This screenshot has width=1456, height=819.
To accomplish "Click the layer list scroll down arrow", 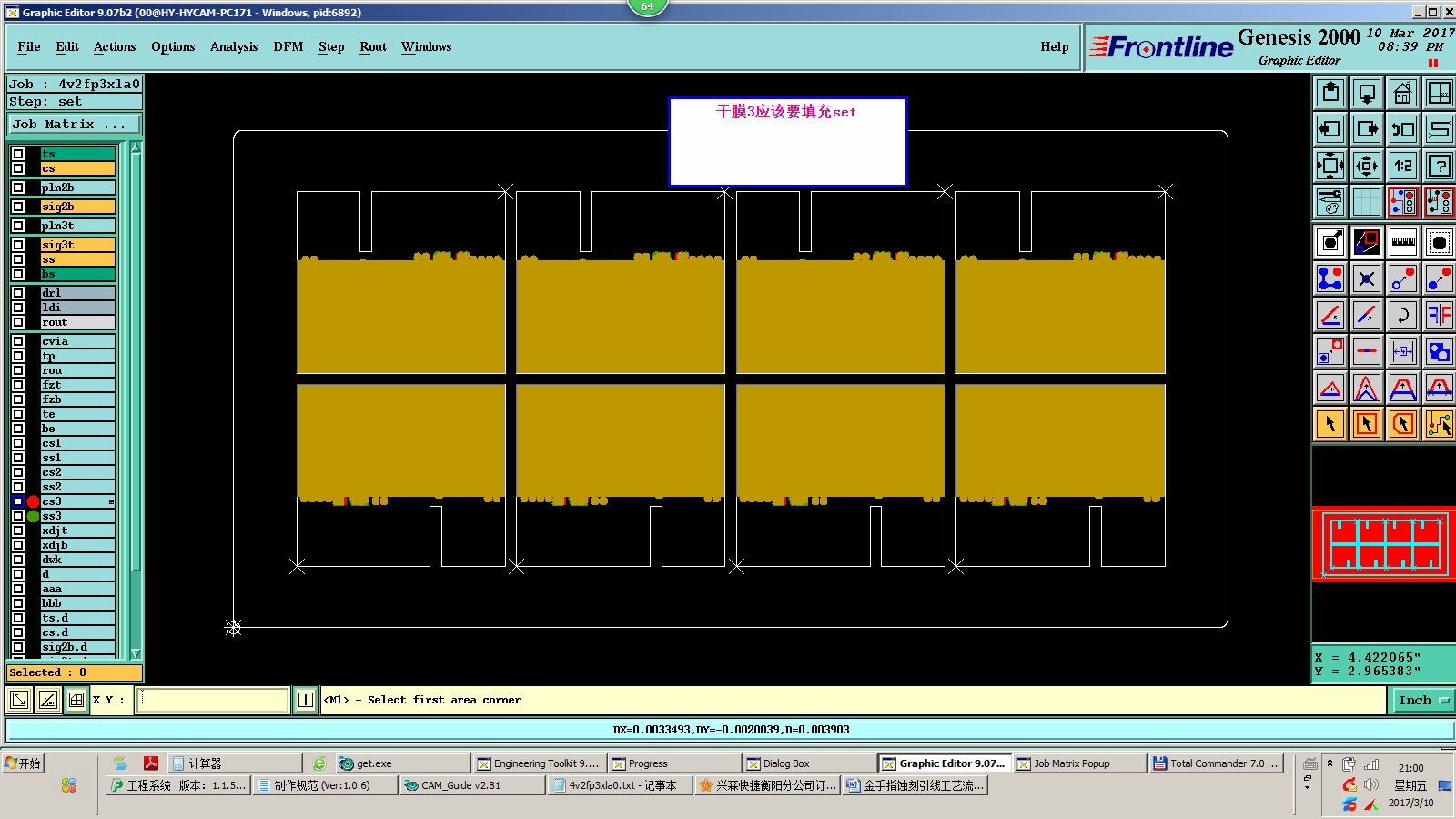I will click(x=136, y=652).
